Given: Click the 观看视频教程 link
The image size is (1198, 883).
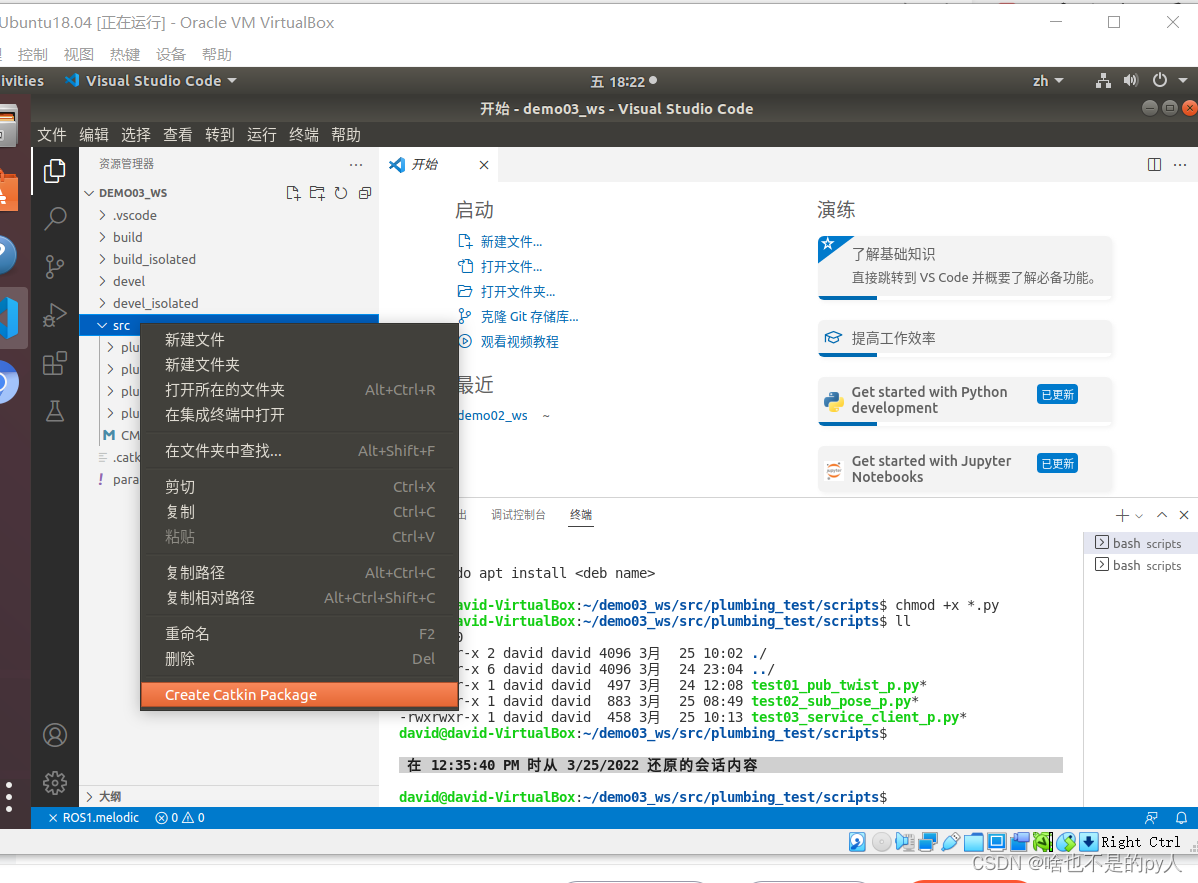Looking at the screenshot, I should pos(520,342).
